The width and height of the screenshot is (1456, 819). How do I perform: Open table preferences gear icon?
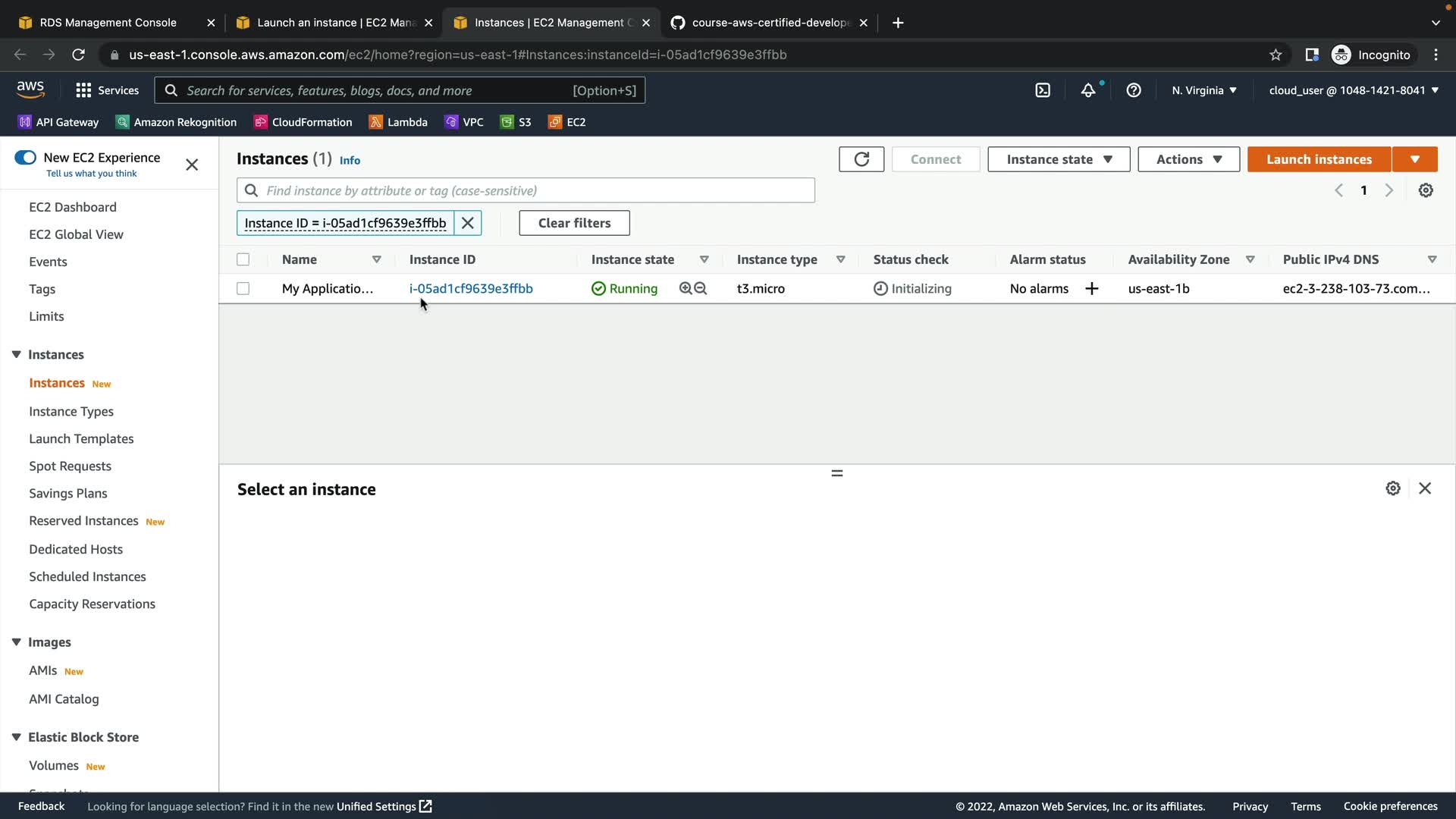click(1426, 190)
